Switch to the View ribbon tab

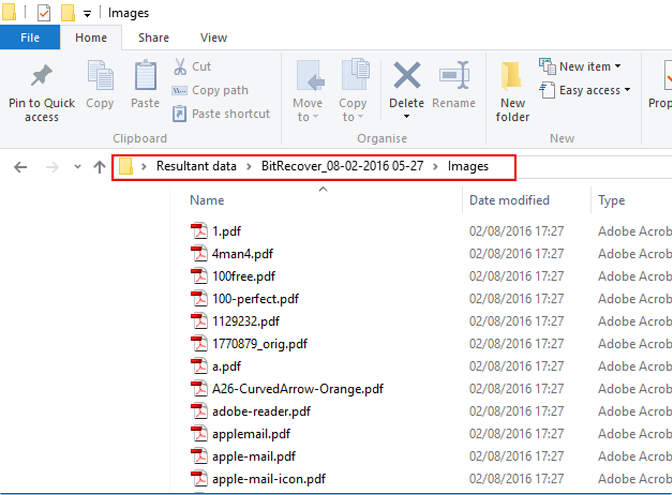[x=213, y=37]
